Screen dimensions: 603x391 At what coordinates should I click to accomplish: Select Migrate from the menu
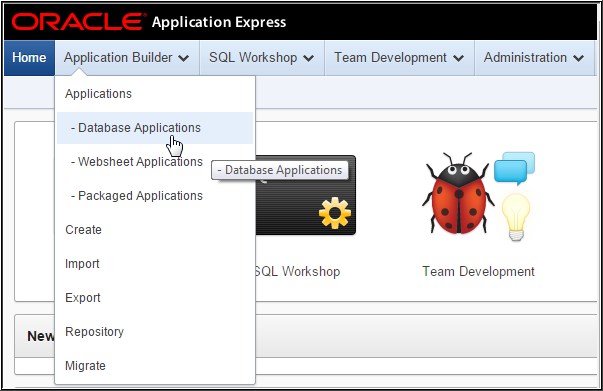[155, 366]
